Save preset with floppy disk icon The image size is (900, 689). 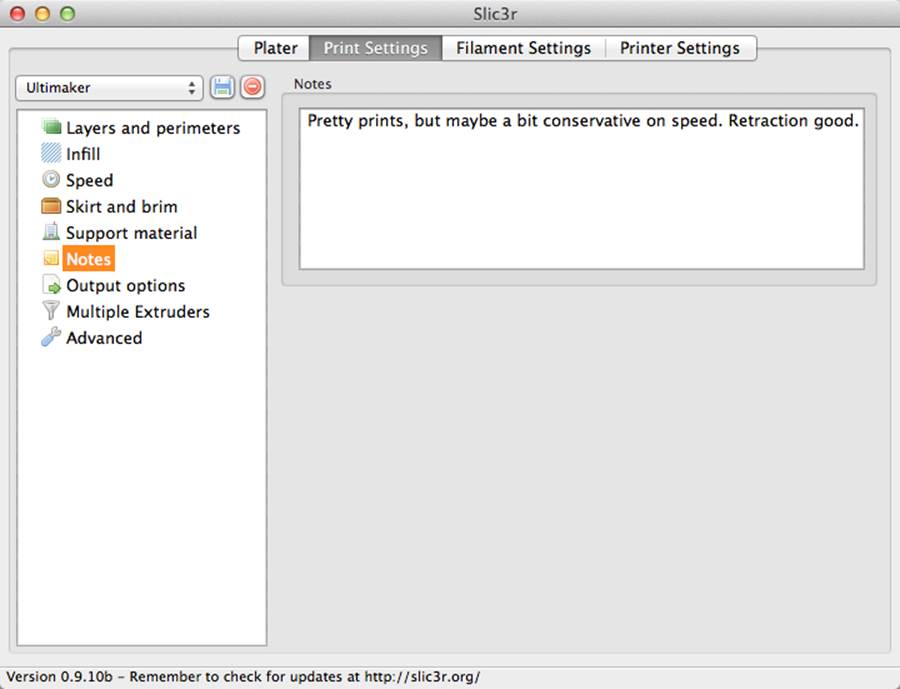click(x=222, y=87)
